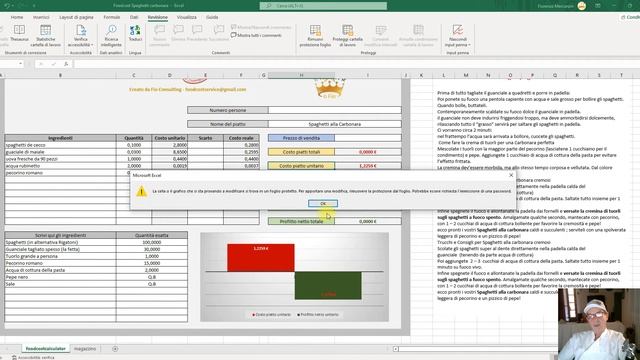Click the Accessibilità status bar indicator
This screenshot has width=640, height=360.
coord(33,357)
